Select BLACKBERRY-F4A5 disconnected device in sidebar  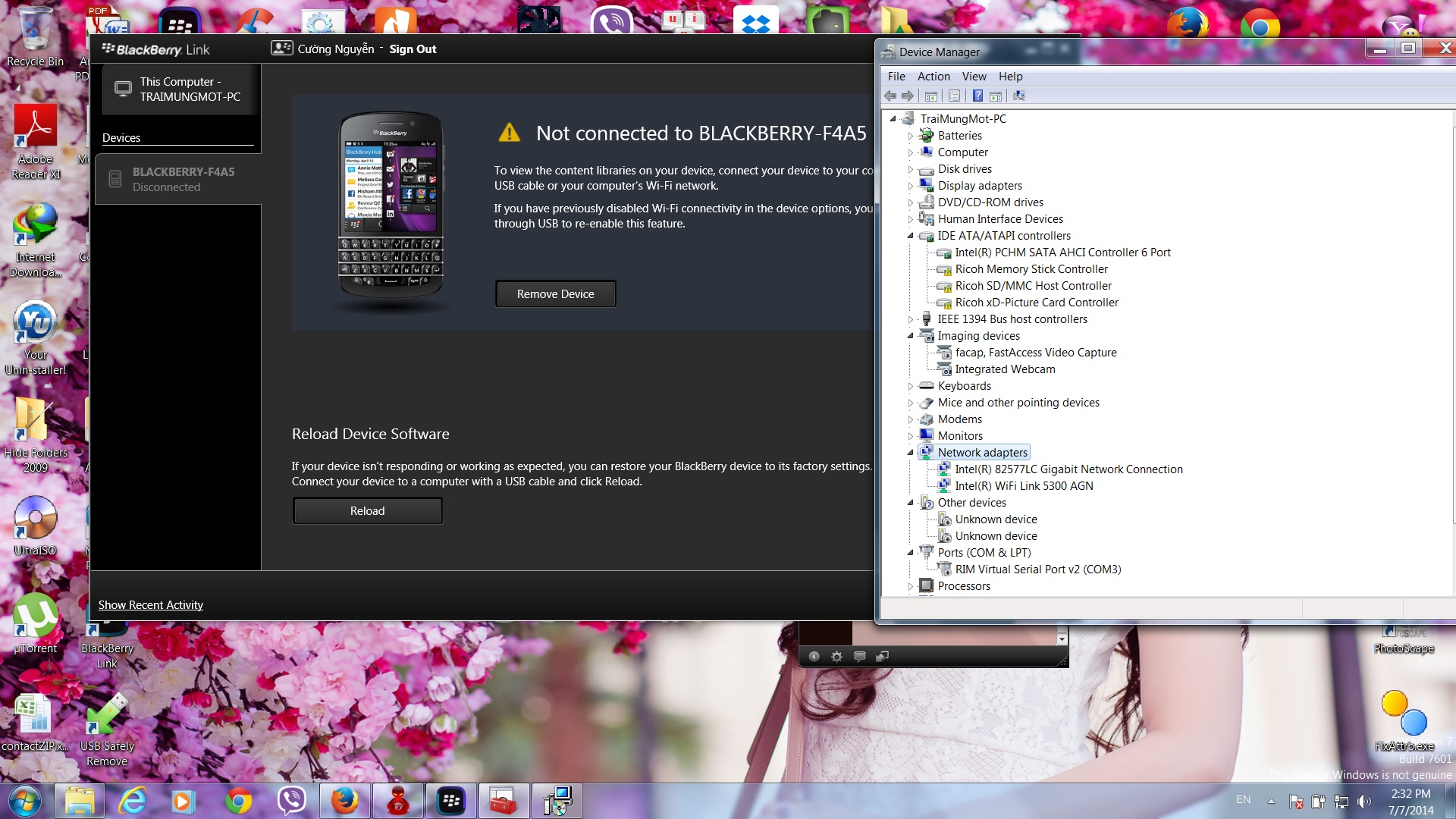pos(178,180)
